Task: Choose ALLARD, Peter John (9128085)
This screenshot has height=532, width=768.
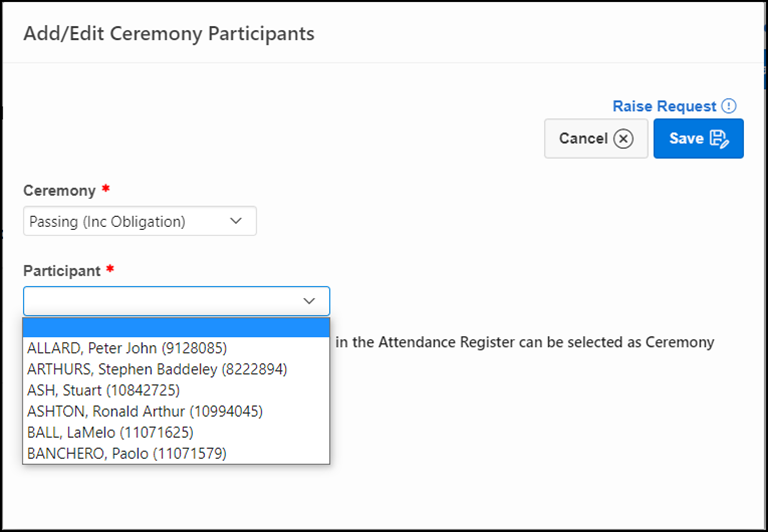Action: pyautogui.click(x=127, y=348)
